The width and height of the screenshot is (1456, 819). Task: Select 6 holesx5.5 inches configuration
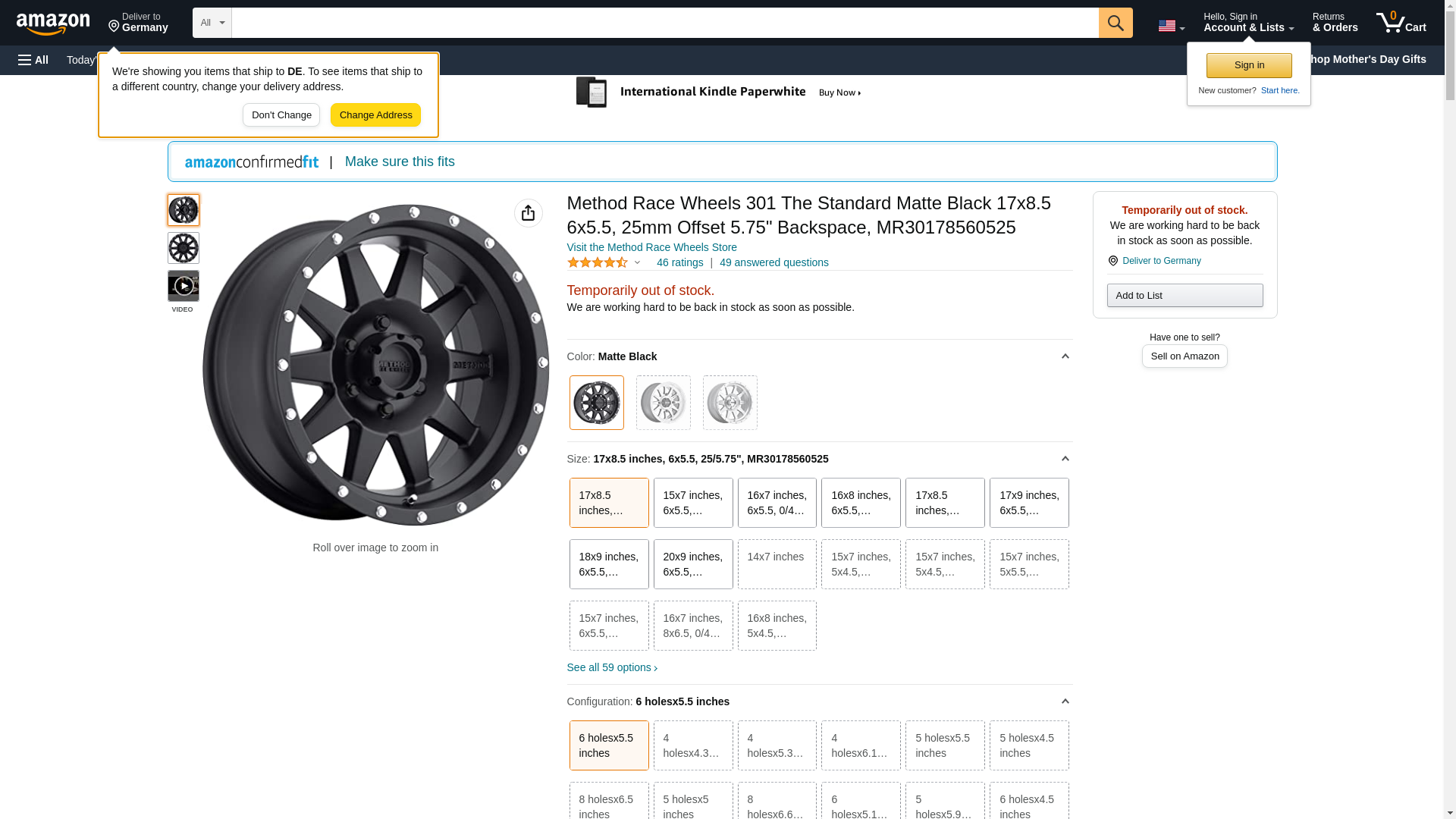[608, 745]
